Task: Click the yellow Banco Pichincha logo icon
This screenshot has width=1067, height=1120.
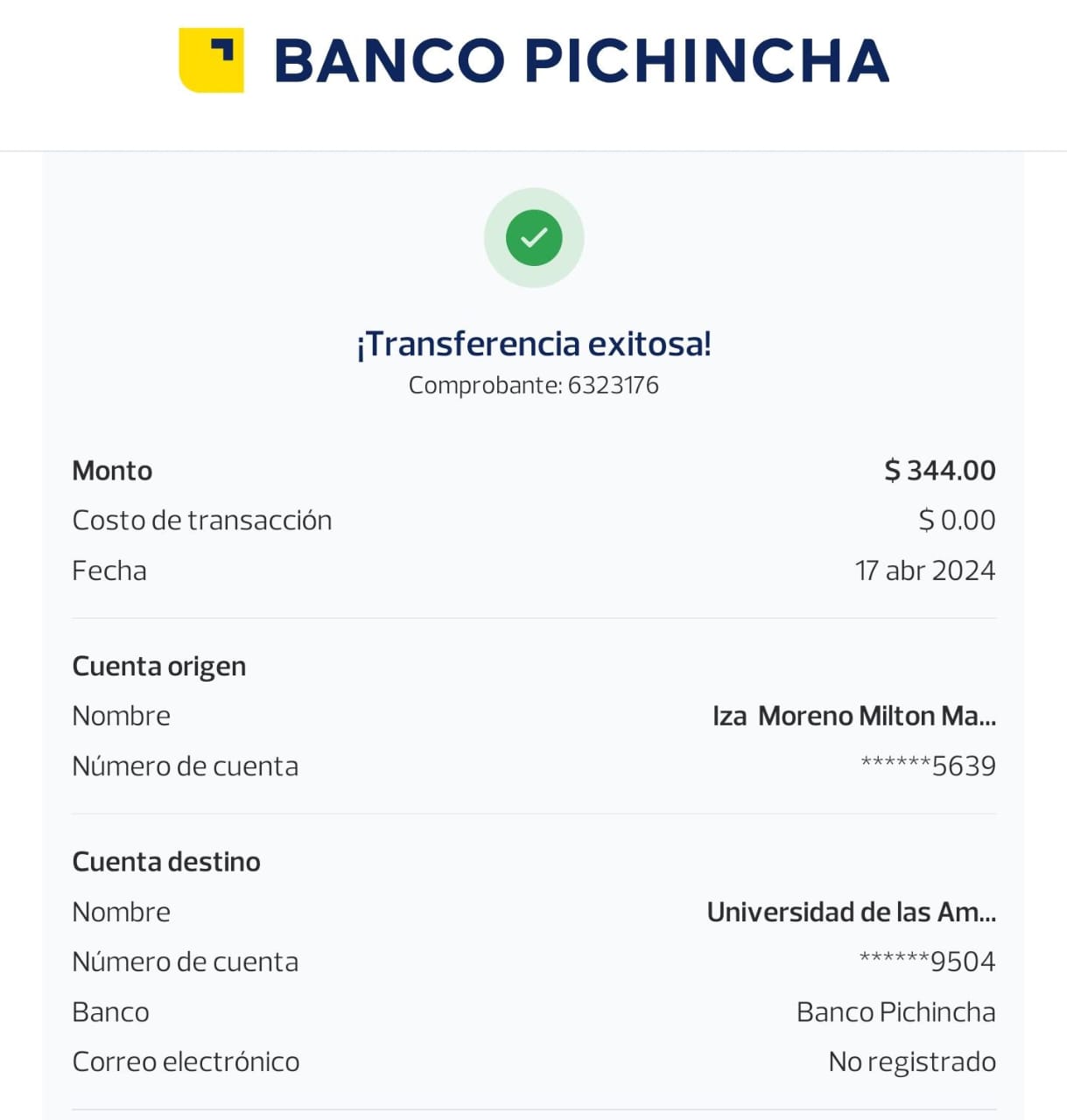Action: coord(211,60)
